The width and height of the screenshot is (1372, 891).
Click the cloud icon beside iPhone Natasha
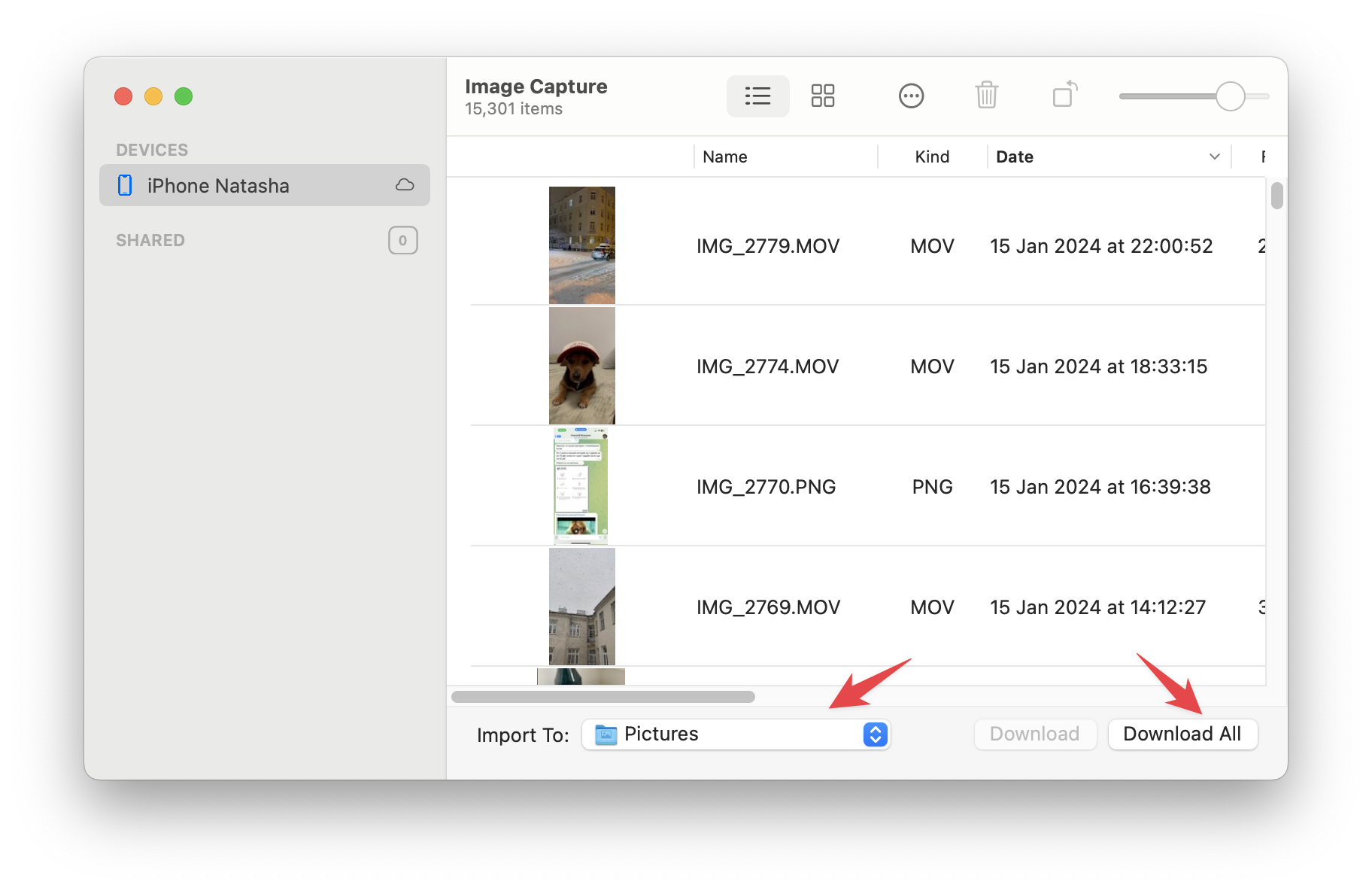click(x=404, y=185)
